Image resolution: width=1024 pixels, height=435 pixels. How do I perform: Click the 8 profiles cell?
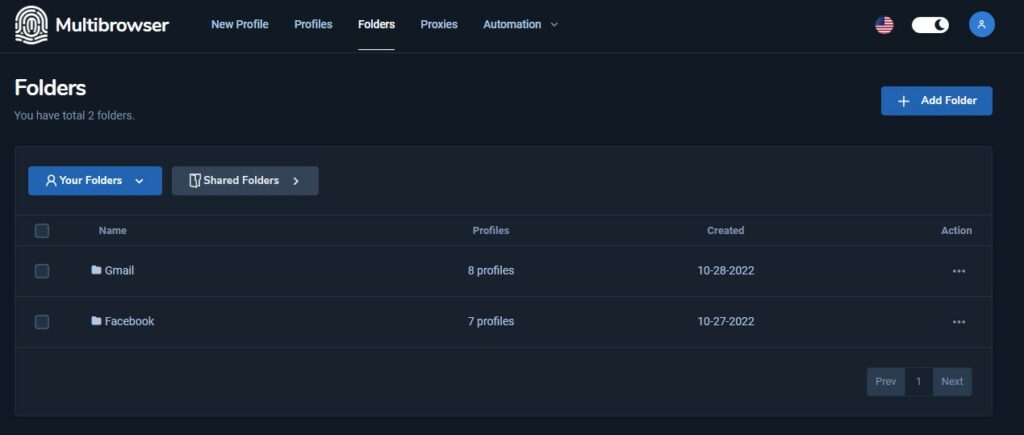[490, 270]
